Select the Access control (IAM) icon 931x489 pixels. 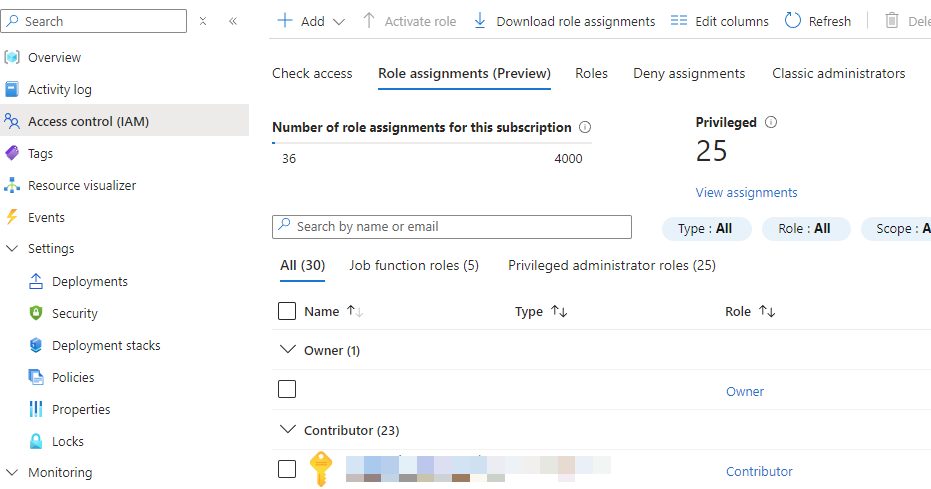[x=12, y=122]
